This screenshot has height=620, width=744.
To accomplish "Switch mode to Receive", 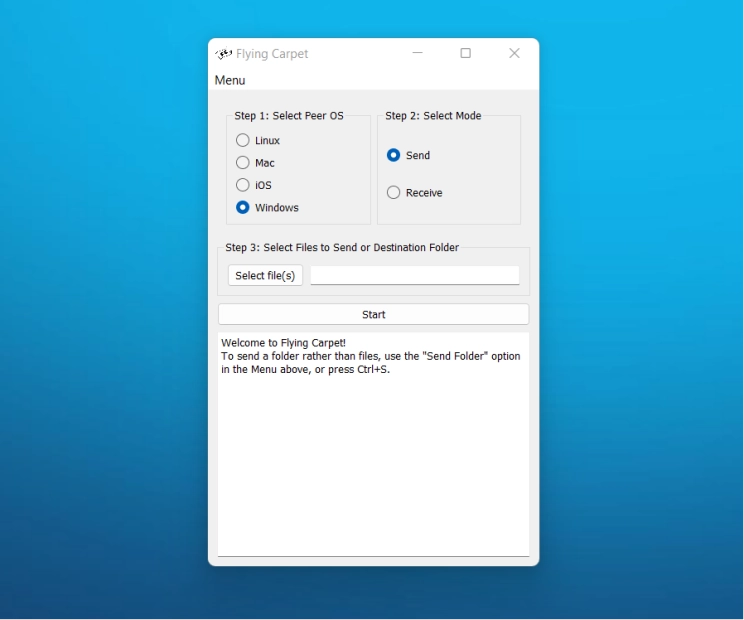I will click(x=415, y=193).
